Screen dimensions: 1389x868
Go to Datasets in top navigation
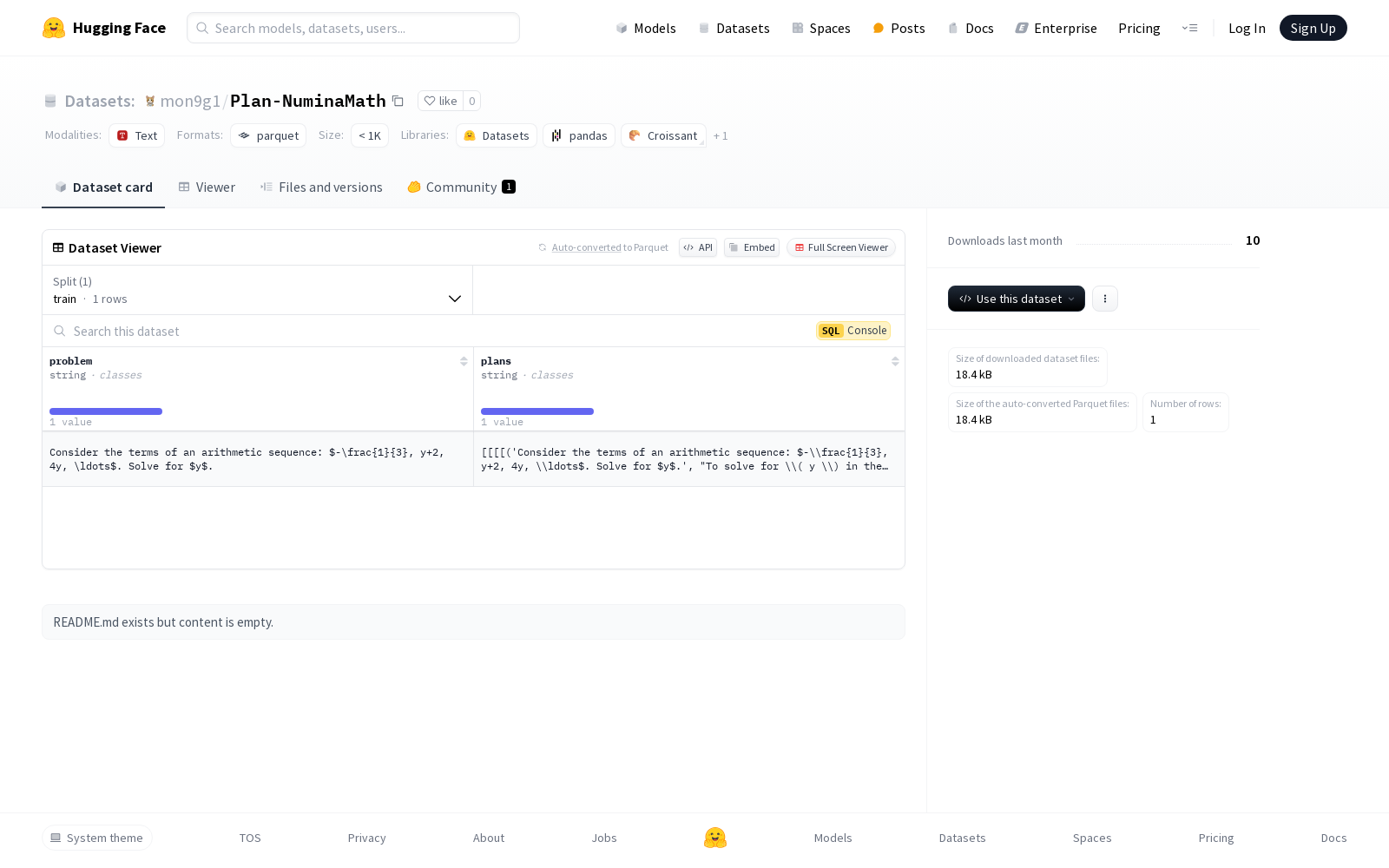click(x=734, y=28)
